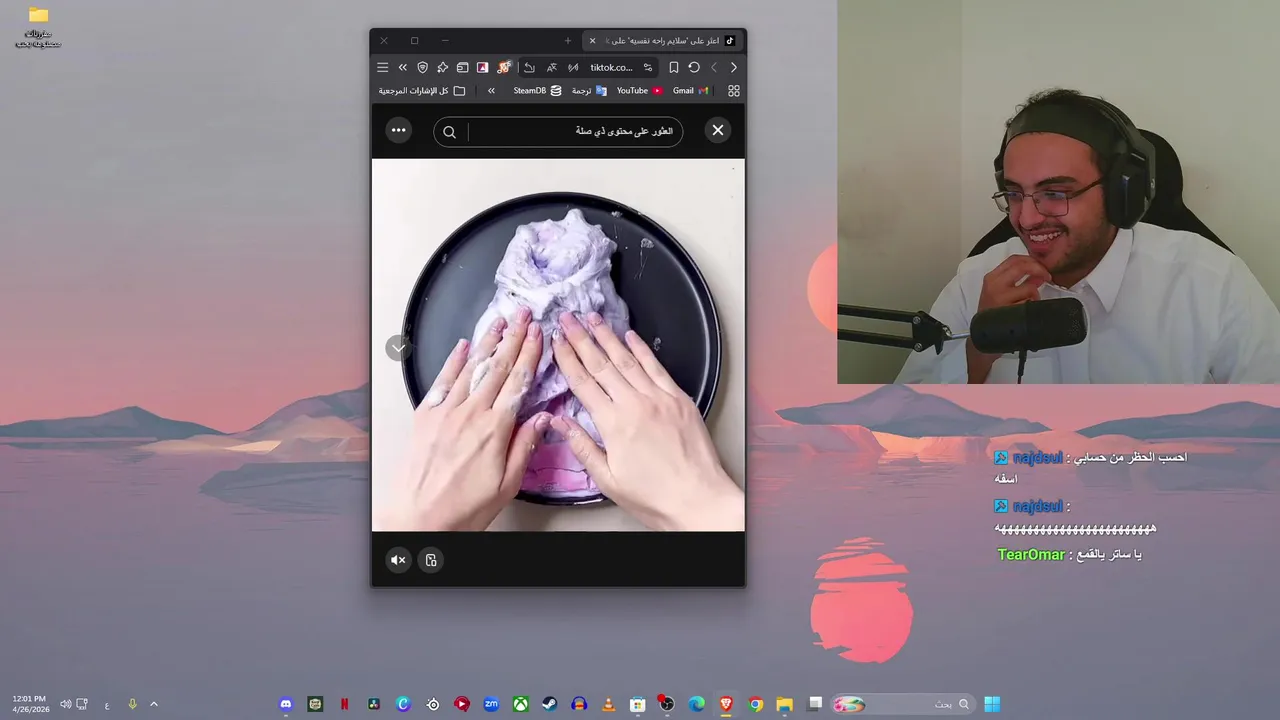The image size is (1280, 720).
Task: Open VLC media player from the taskbar
Action: coord(608,704)
